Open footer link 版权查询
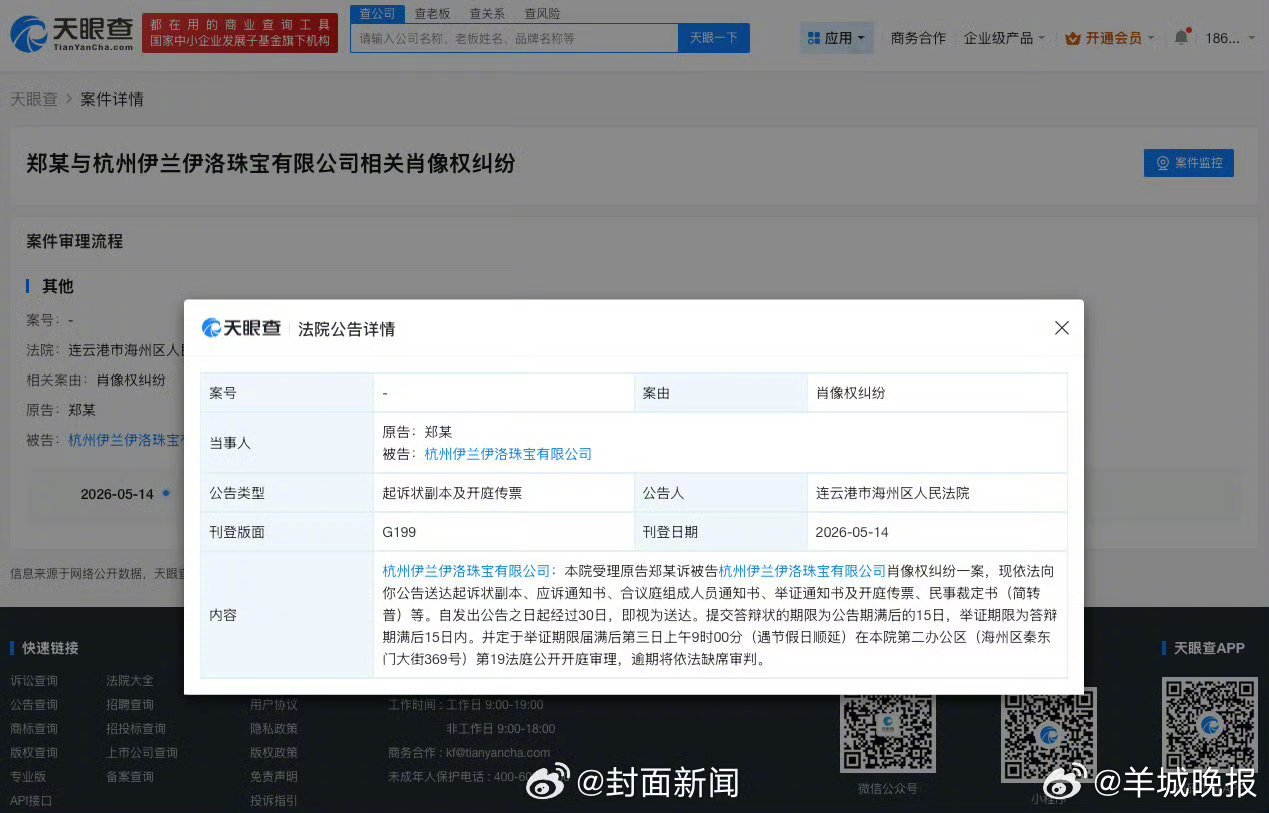This screenshot has width=1269, height=813. [34, 753]
